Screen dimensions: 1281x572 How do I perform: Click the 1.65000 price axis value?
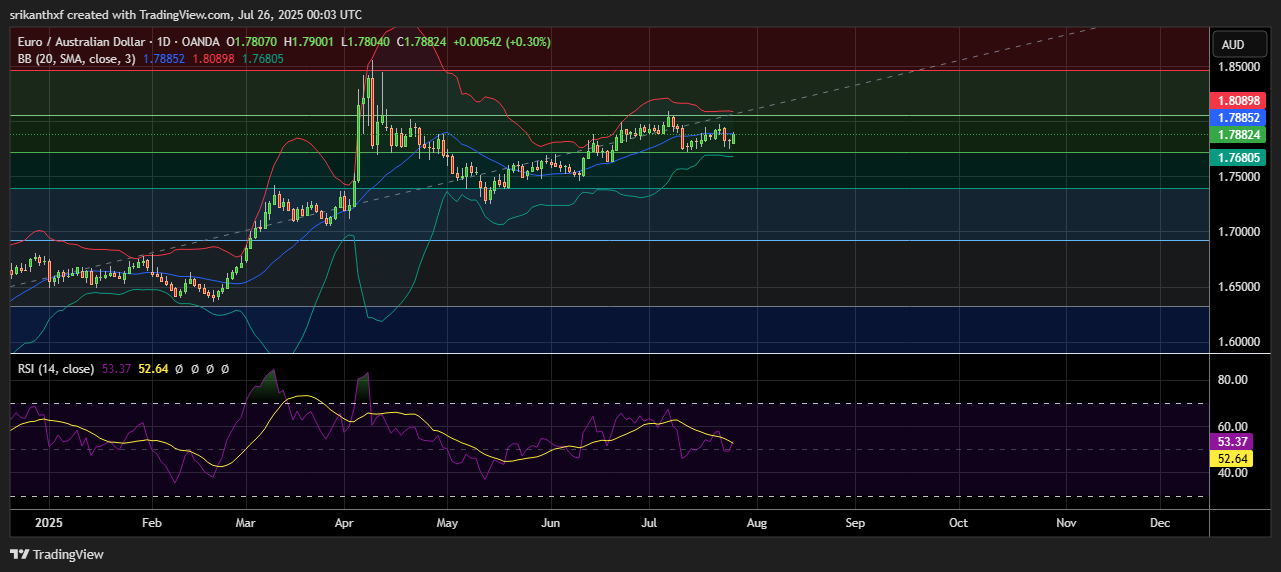pyautogui.click(x=1238, y=287)
